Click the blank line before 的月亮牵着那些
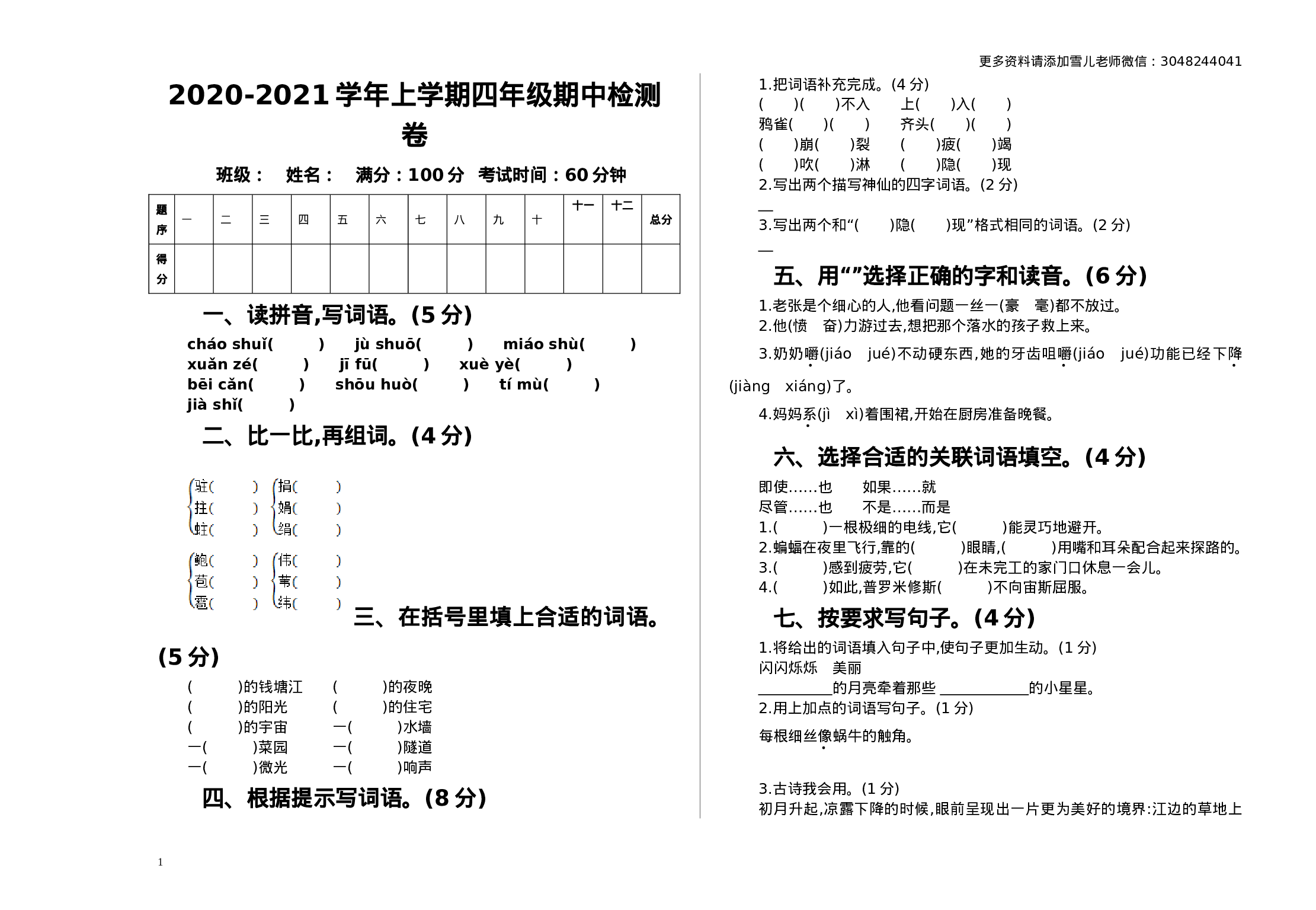1316x910 pixels. (x=795, y=689)
